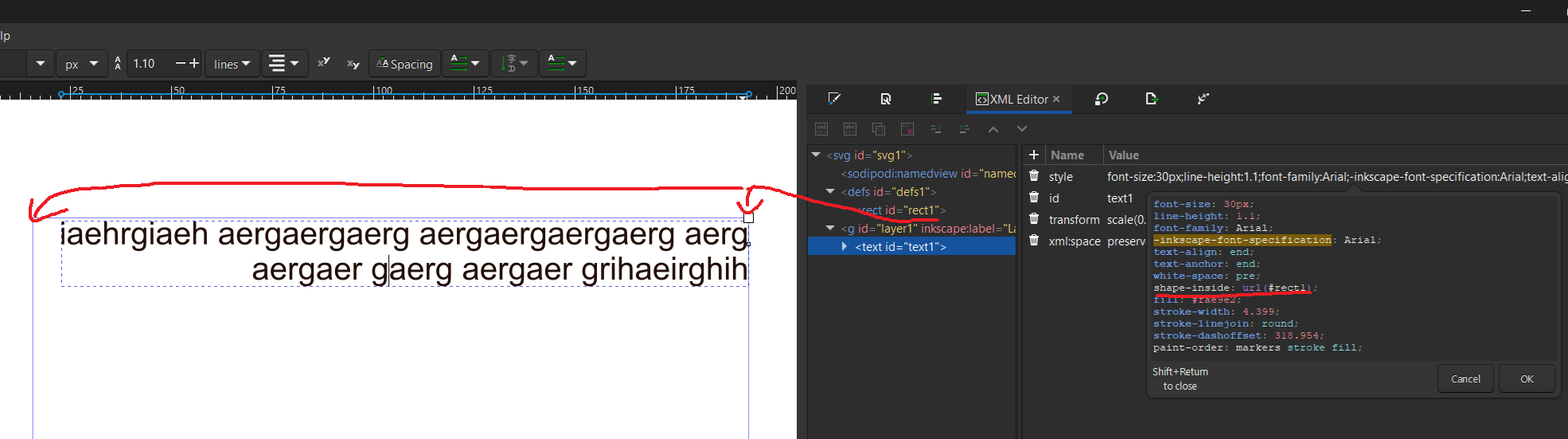1568x439 pixels.
Task: Open the lines unit dropdown
Action: 232,64
